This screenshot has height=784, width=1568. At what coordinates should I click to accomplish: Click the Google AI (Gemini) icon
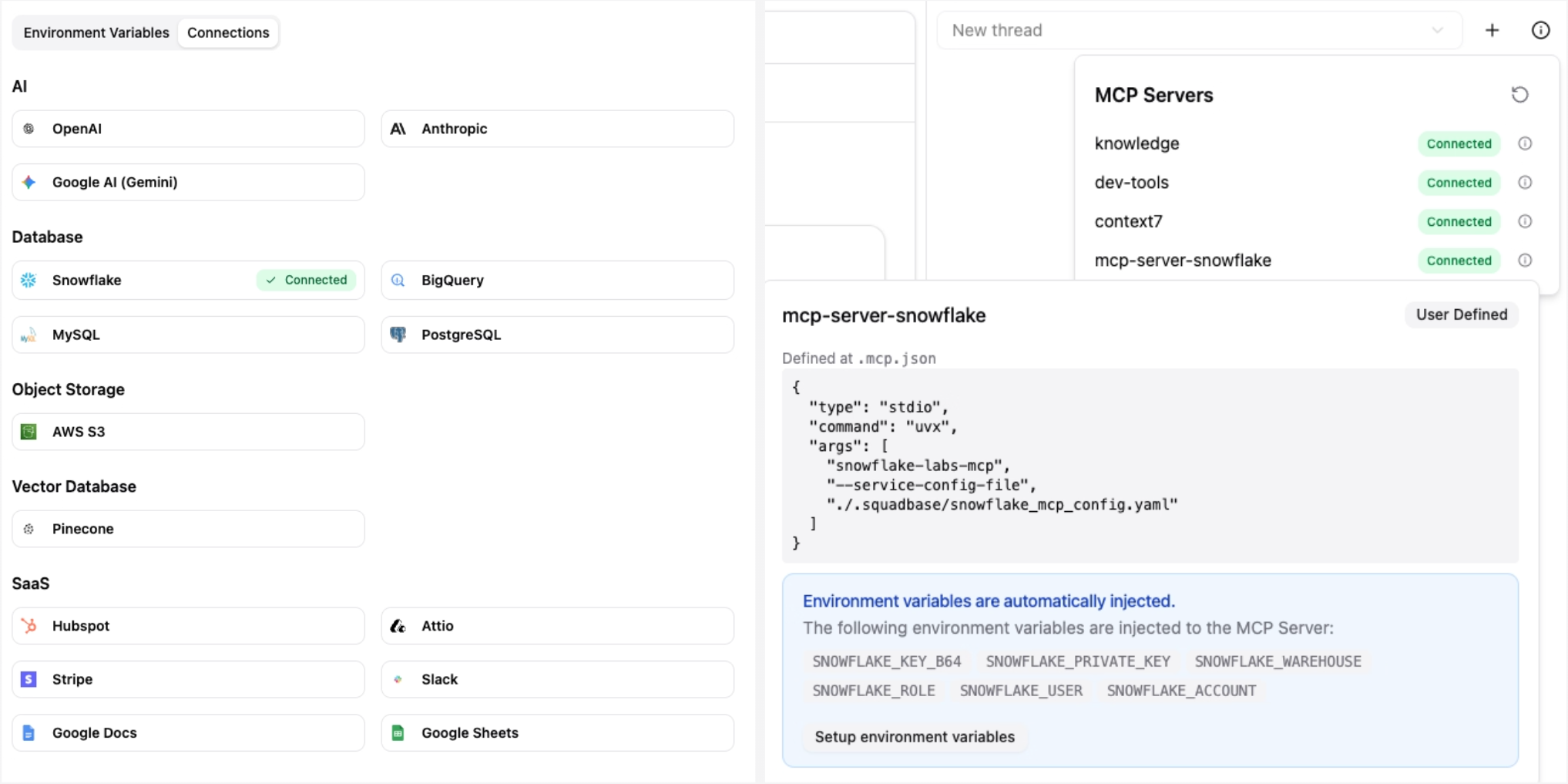click(x=29, y=182)
